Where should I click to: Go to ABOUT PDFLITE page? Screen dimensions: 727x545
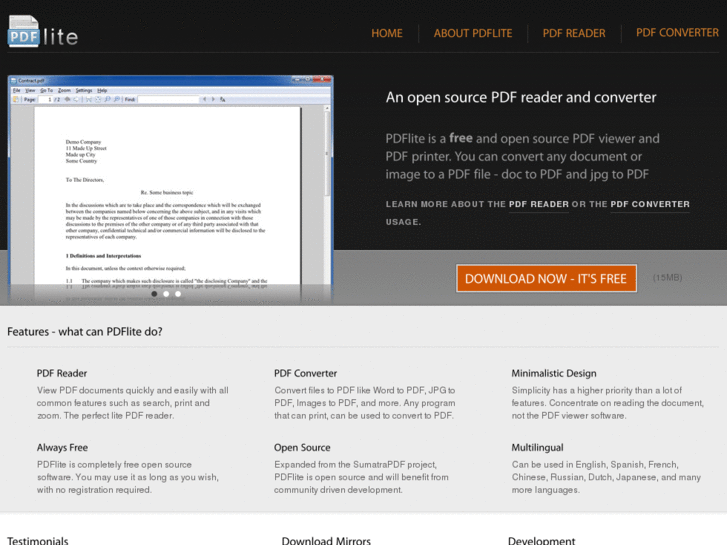pyautogui.click(x=472, y=33)
